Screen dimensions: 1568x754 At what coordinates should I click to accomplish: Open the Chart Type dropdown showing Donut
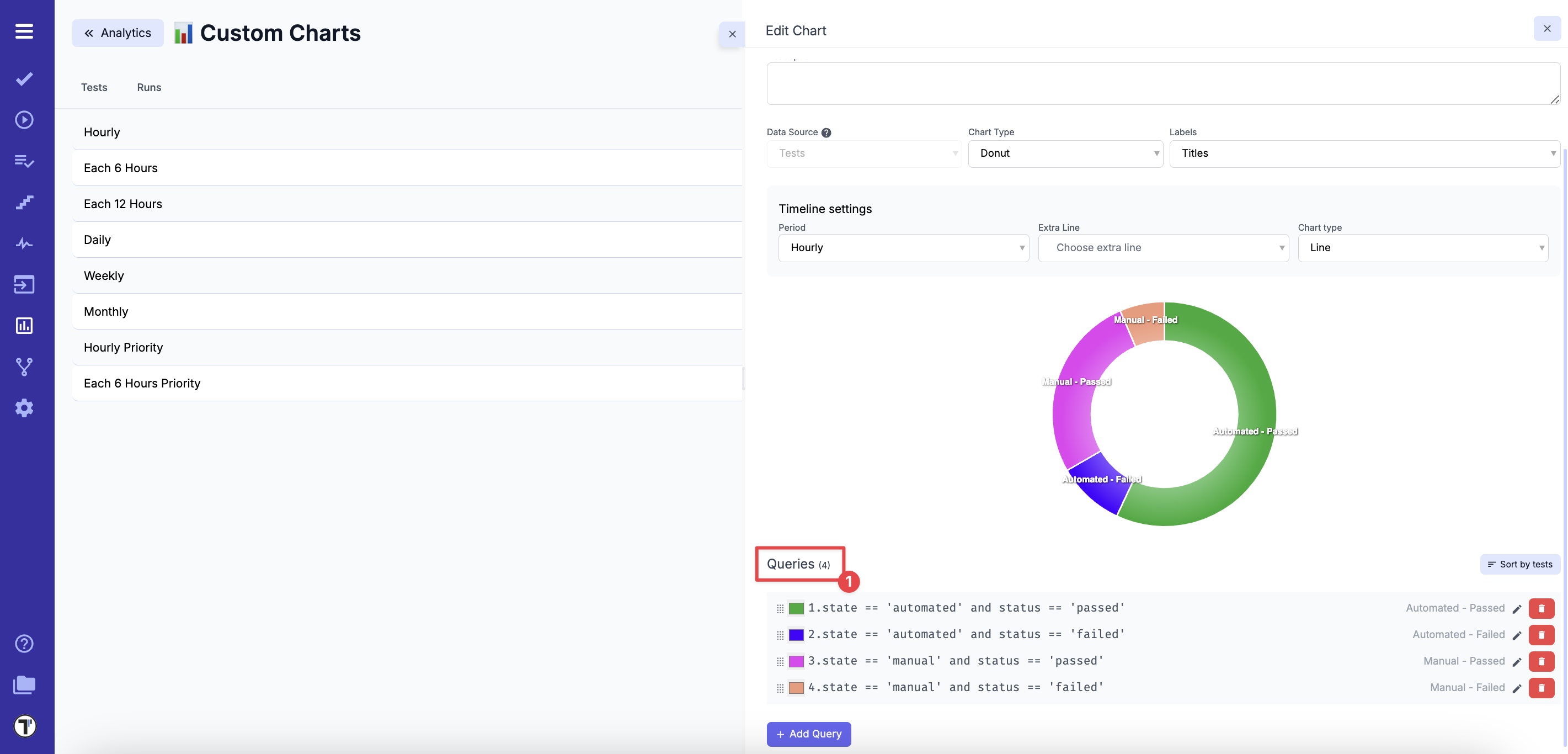coord(1065,153)
